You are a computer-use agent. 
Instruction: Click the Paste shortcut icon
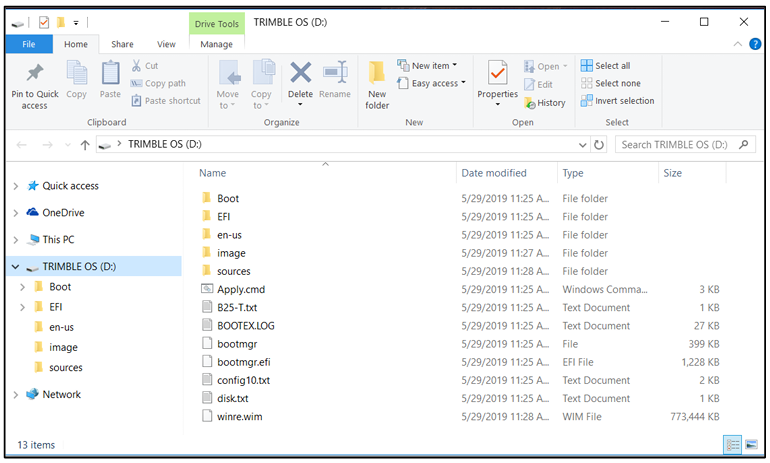(136, 101)
